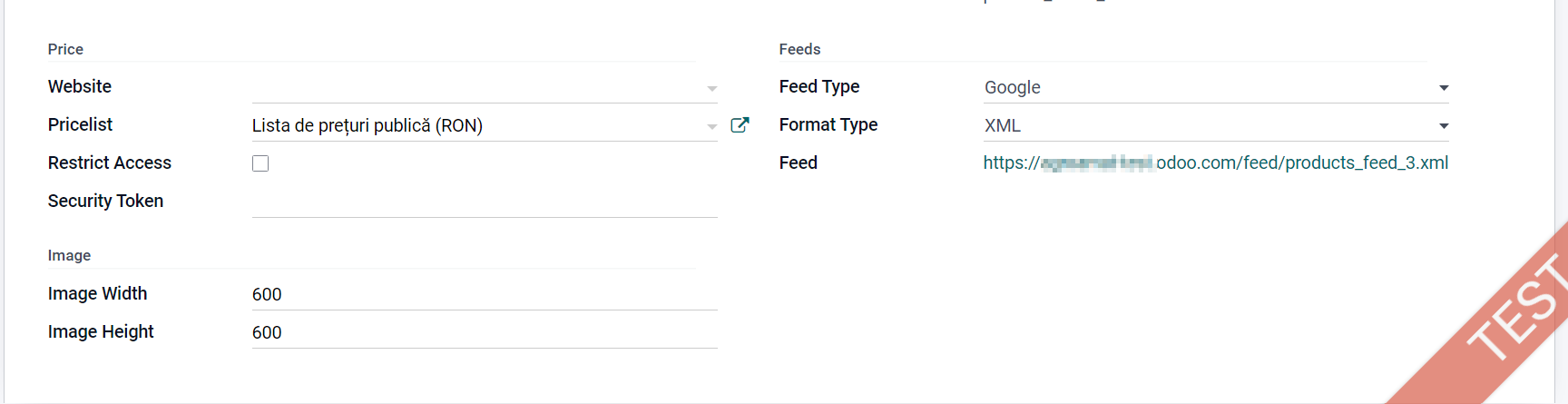Click the Feed Type label
The height and width of the screenshot is (404, 1568).
point(819,86)
